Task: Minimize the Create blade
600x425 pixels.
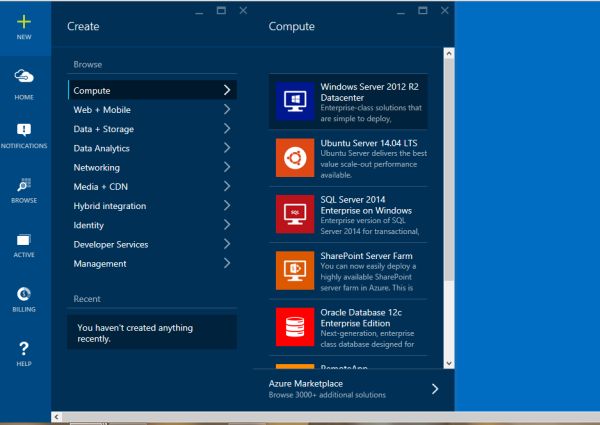Action: tap(199, 11)
